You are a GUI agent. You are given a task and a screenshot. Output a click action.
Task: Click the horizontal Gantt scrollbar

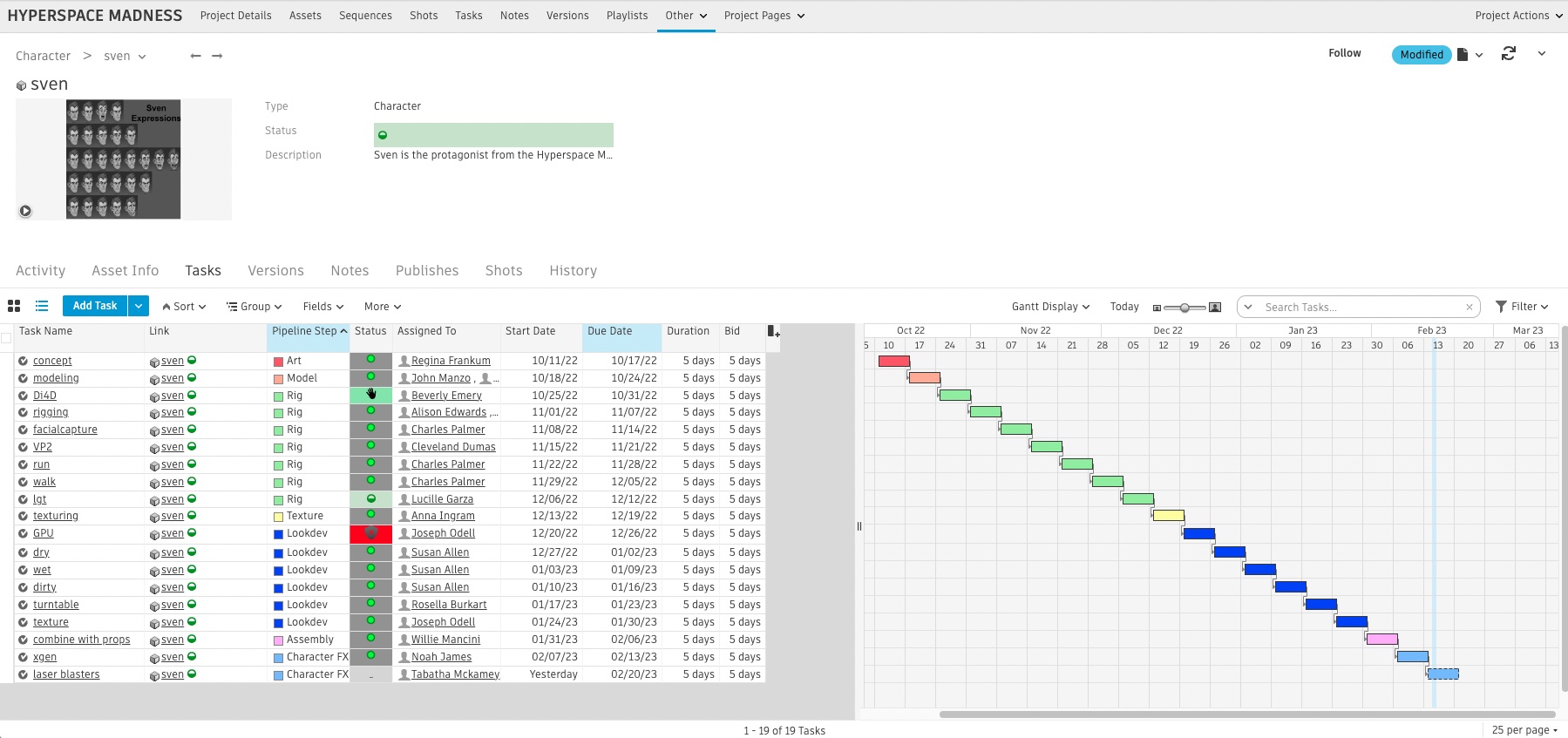point(1249,714)
